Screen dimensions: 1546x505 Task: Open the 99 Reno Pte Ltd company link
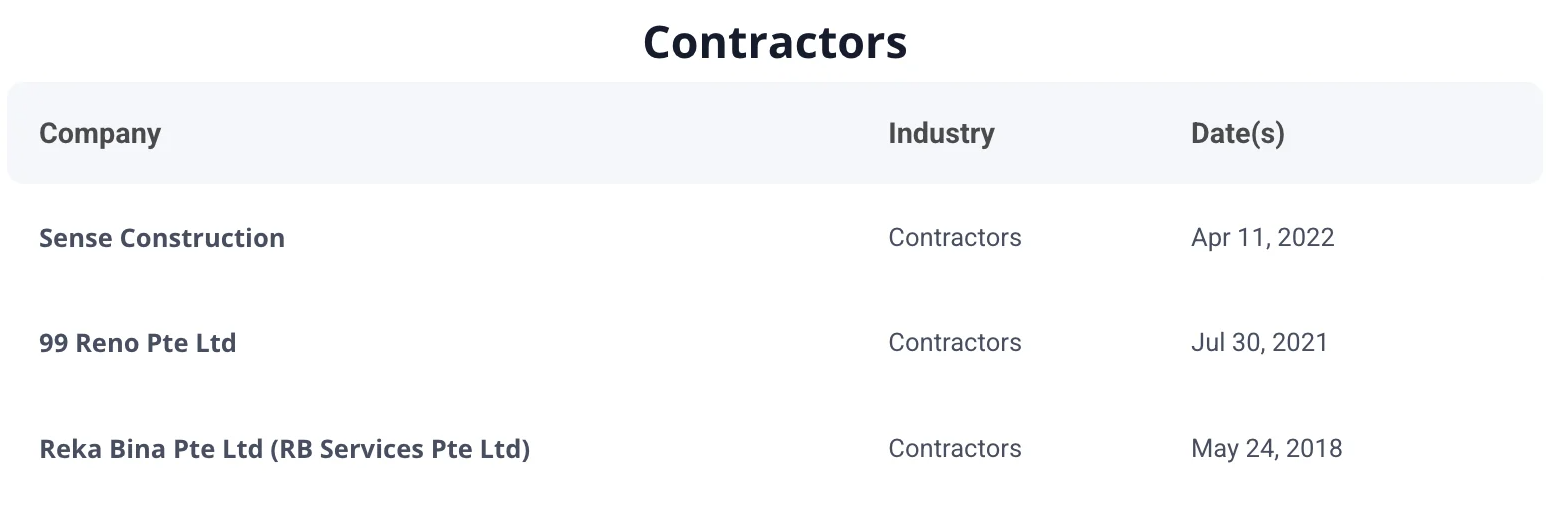pos(138,343)
